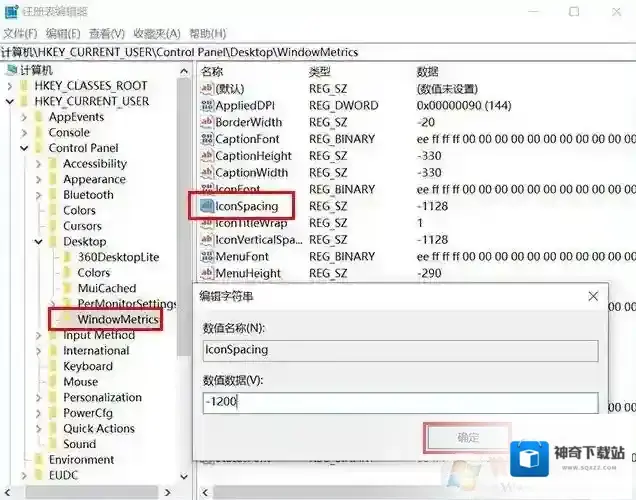Expand the EUDC key
Viewport: 636px width, 500px height.
[x=24, y=475]
